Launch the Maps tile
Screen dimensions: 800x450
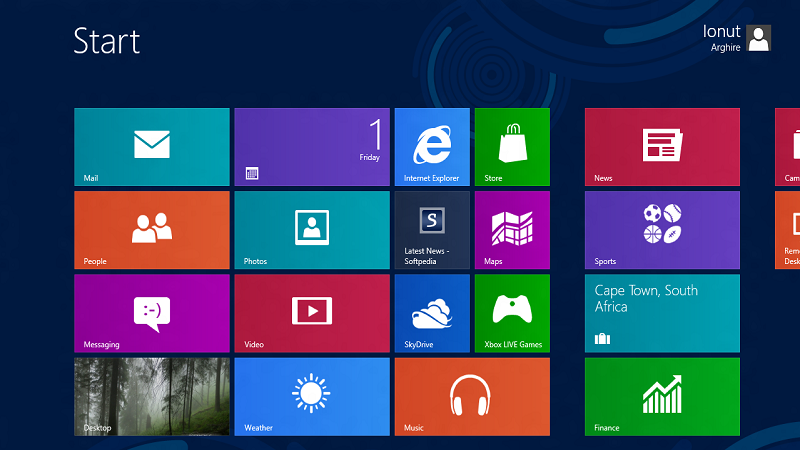click(512, 230)
